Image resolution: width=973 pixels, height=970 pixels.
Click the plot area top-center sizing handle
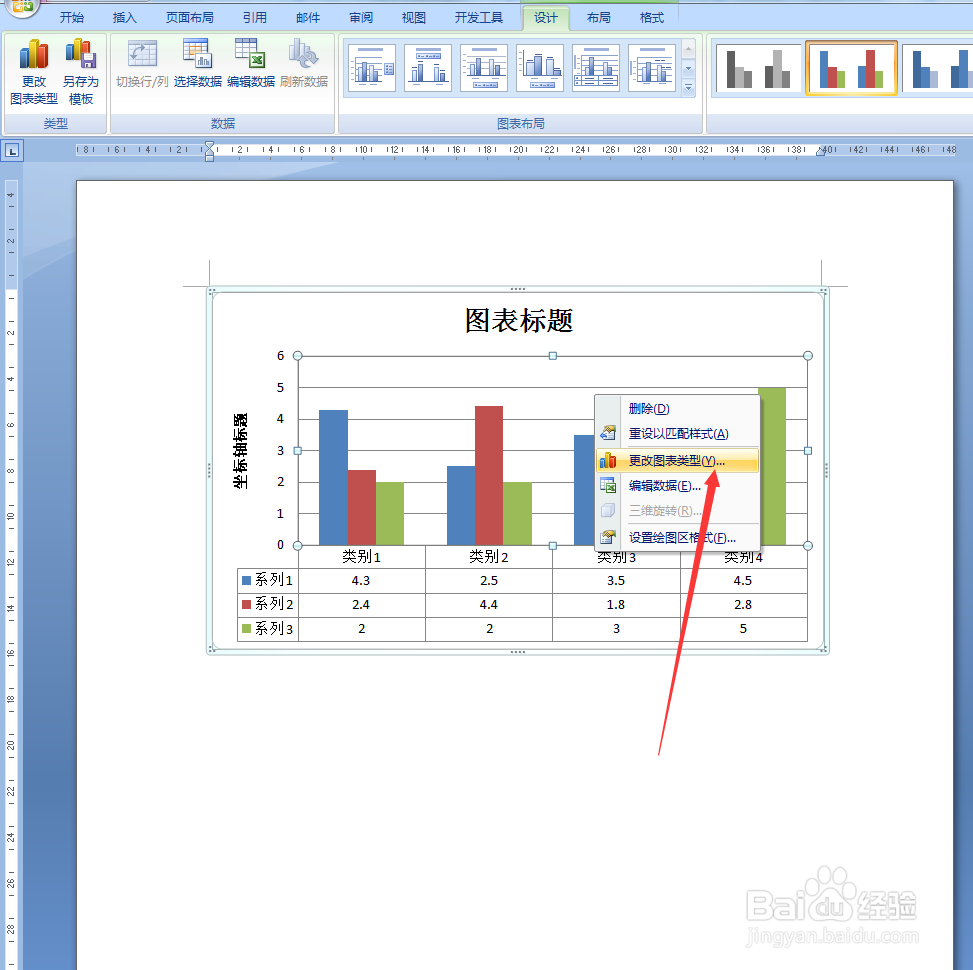[x=552, y=356]
